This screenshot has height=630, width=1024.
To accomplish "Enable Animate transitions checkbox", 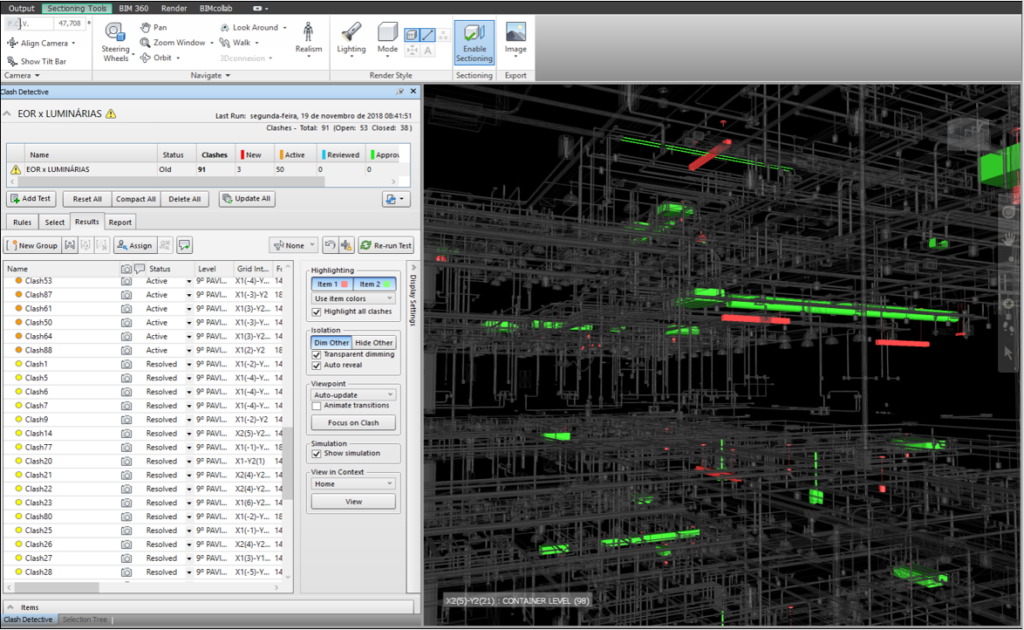I will click(317, 406).
